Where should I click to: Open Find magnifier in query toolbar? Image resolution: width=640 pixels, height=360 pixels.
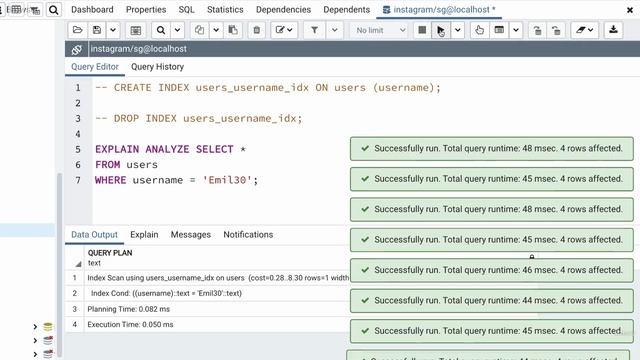[x=161, y=30]
